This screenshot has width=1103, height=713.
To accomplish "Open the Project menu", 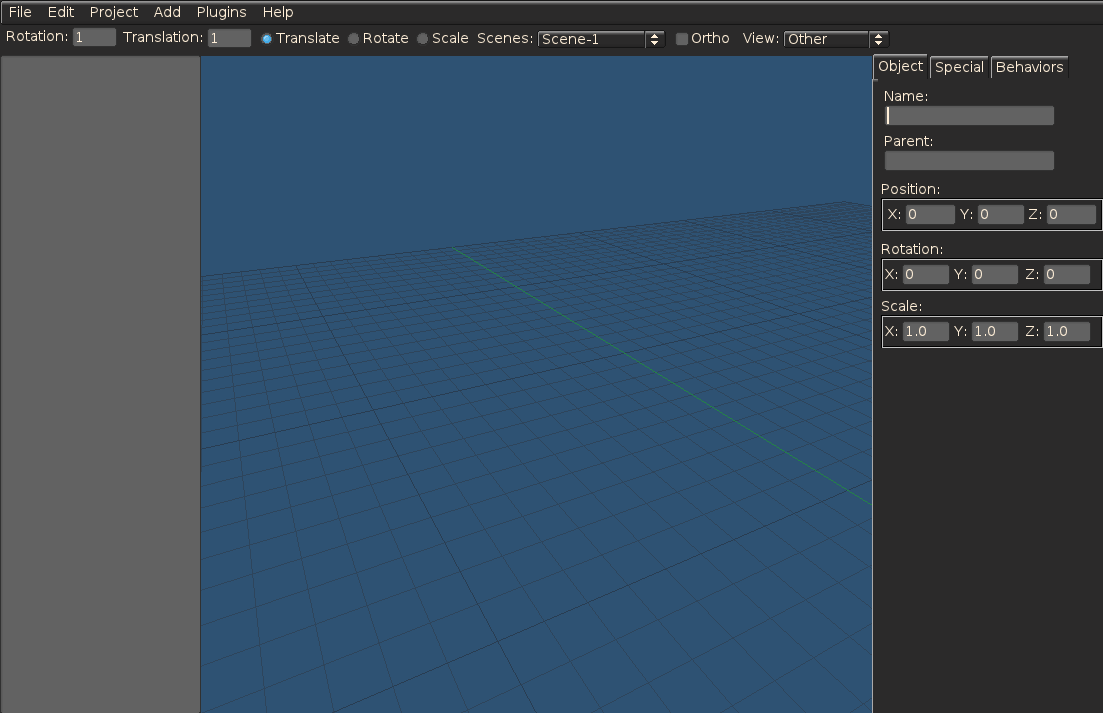I will [113, 12].
